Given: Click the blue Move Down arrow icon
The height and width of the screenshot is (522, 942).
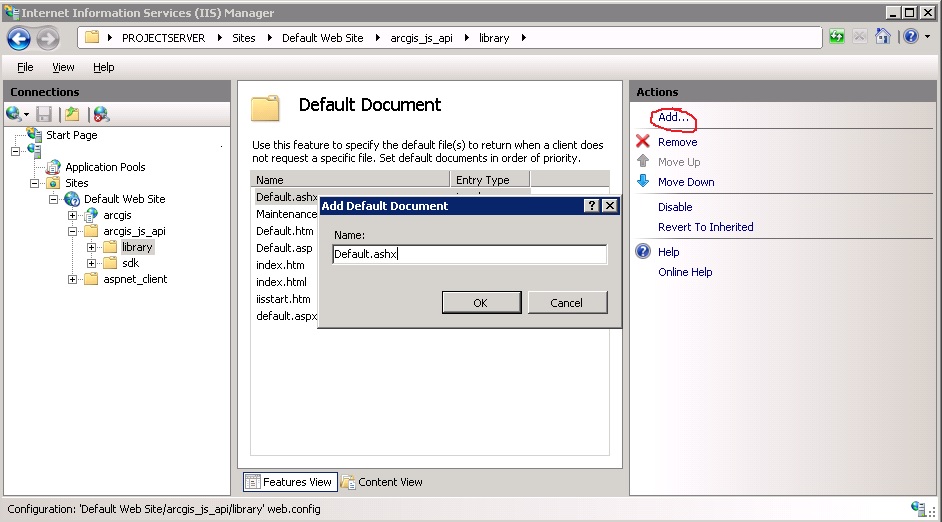Looking at the screenshot, I should 643,181.
